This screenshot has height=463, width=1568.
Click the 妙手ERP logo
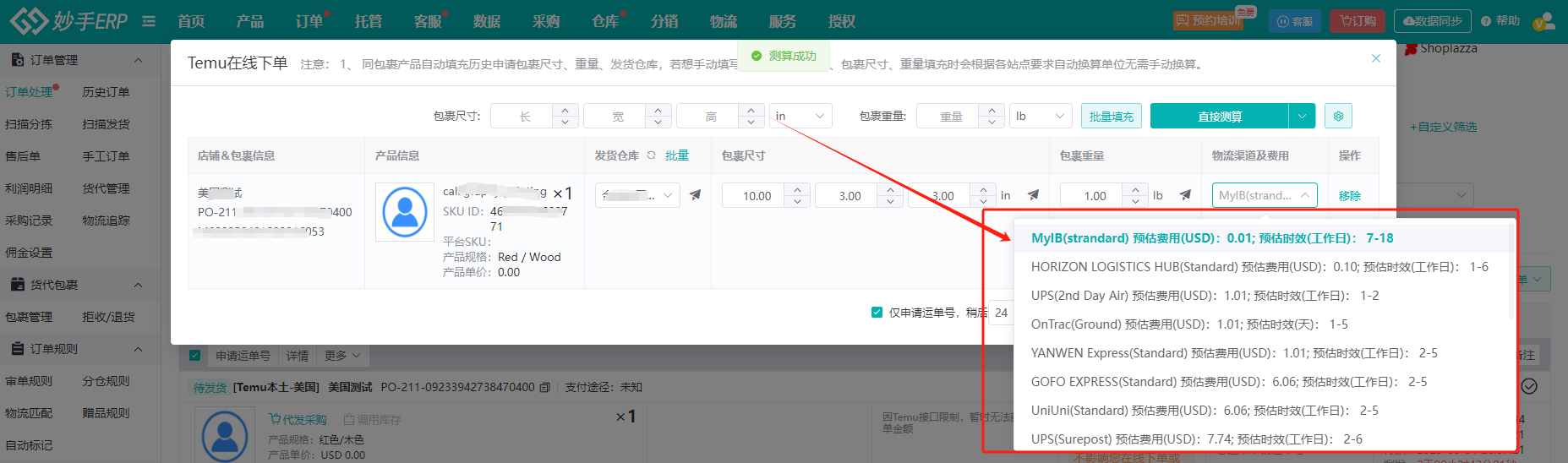[69, 21]
